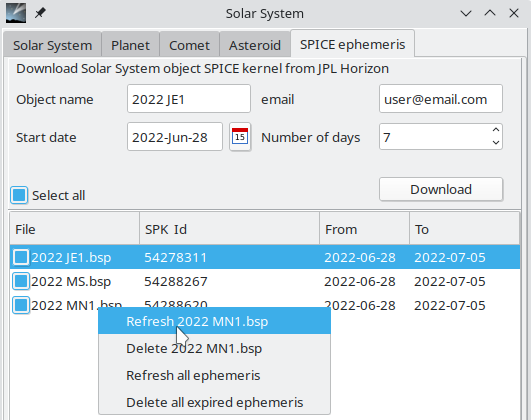Open the Comet tab
The height and width of the screenshot is (420, 531).
click(189, 45)
